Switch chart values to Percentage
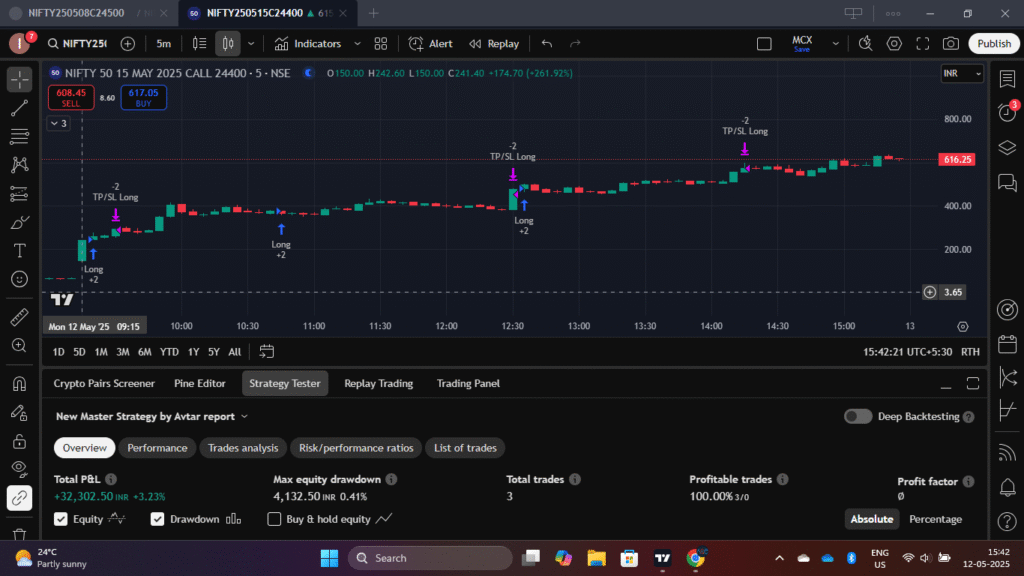The width and height of the screenshot is (1024, 576). (935, 519)
